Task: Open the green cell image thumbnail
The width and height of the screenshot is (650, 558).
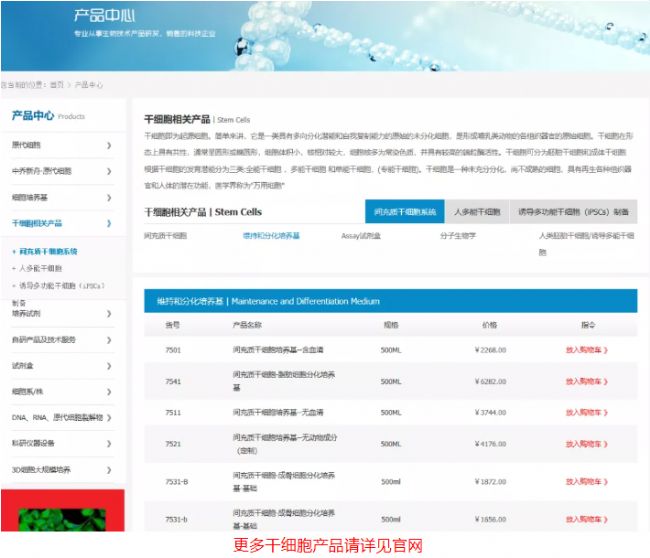Action: point(62,519)
